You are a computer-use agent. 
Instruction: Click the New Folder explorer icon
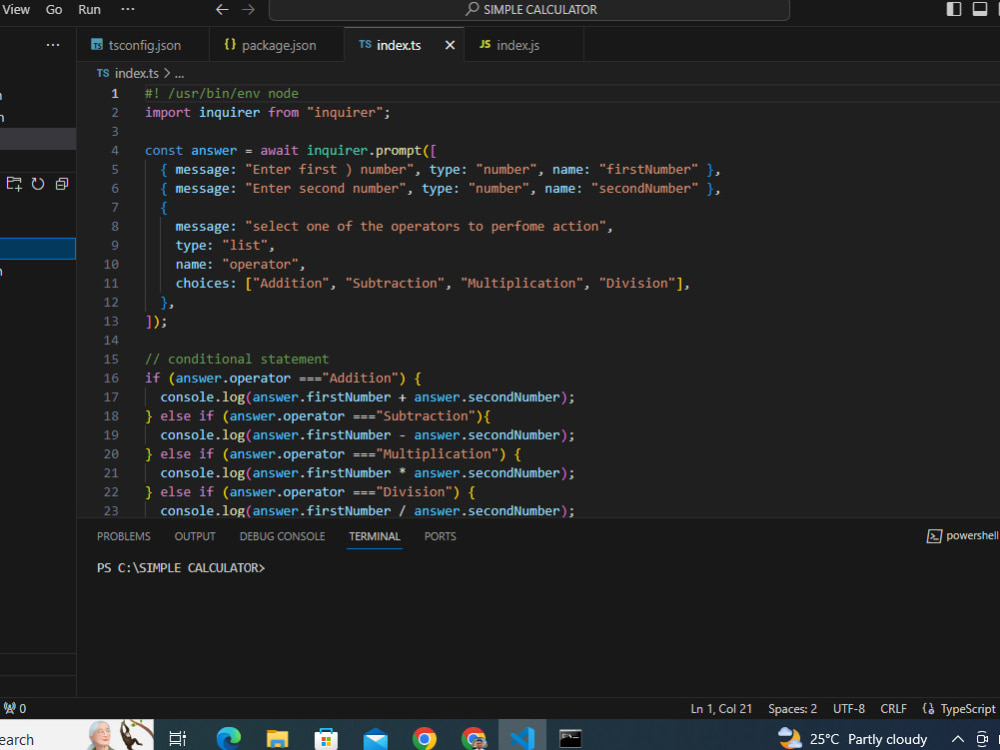click(x=14, y=184)
